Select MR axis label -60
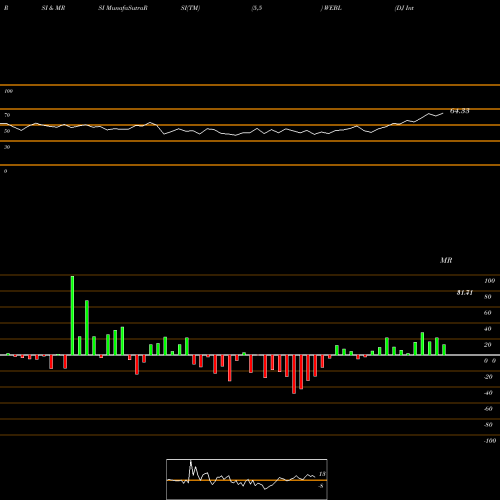This screenshot has height=500, width=500. click(488, 409)
